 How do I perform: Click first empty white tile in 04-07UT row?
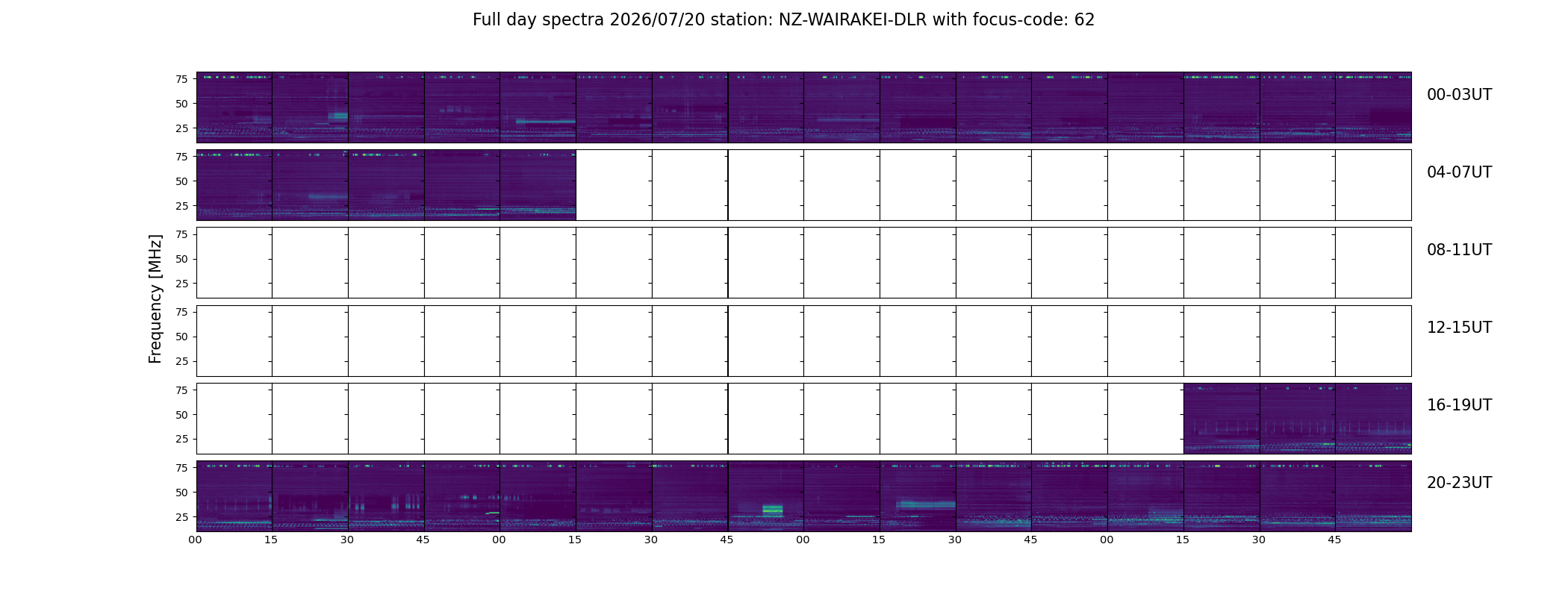[x=614, y=185]
